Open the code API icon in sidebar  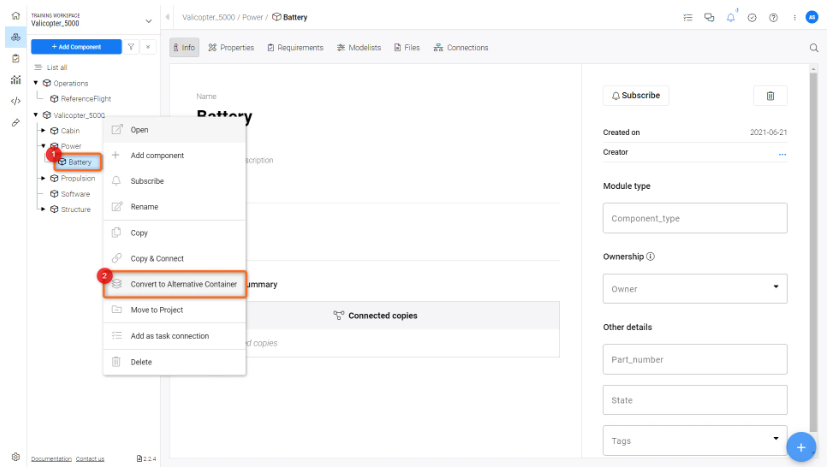click(x=15, y=101)
